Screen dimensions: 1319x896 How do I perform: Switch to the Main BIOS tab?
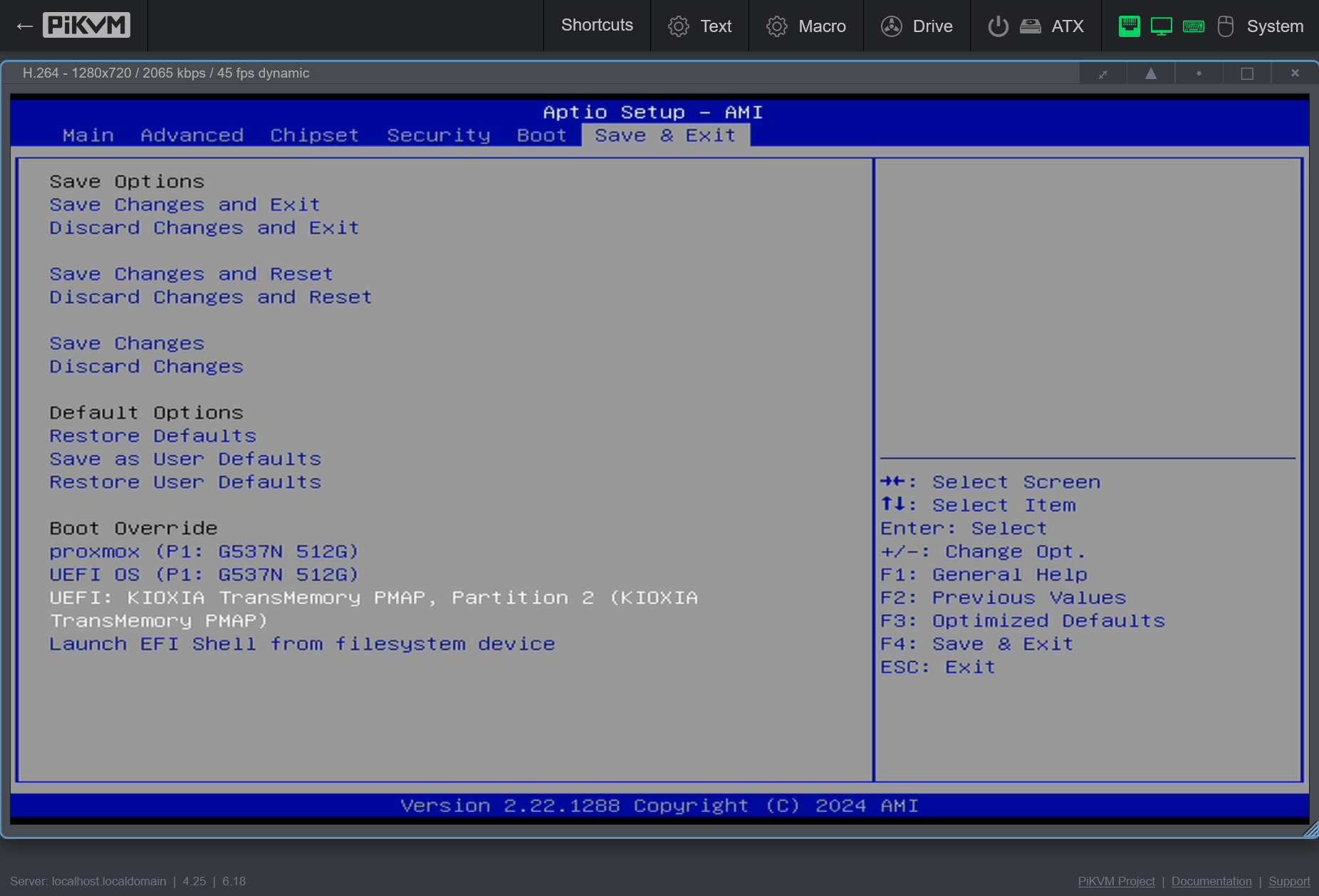coord(88,135)
